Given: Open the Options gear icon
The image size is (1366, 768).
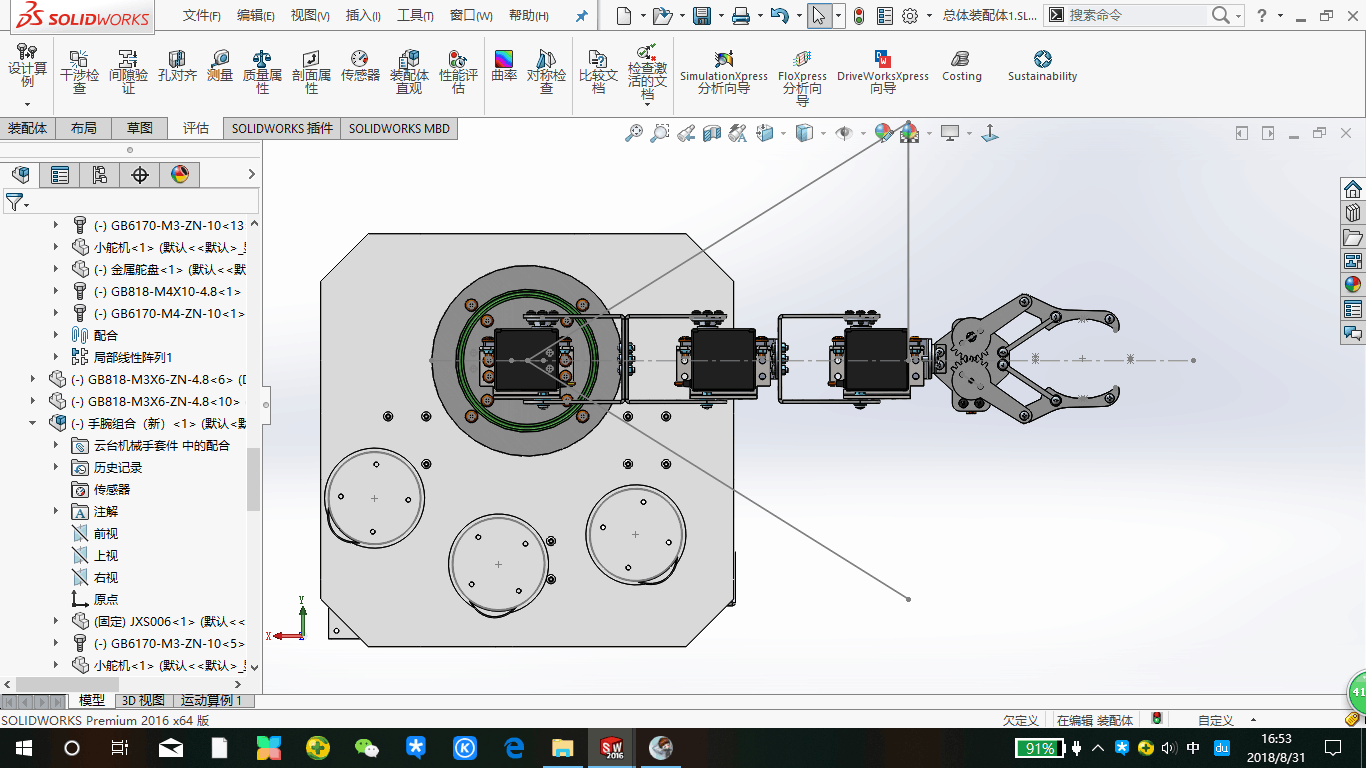Looking at the screenshot, I should click(910, 16).
